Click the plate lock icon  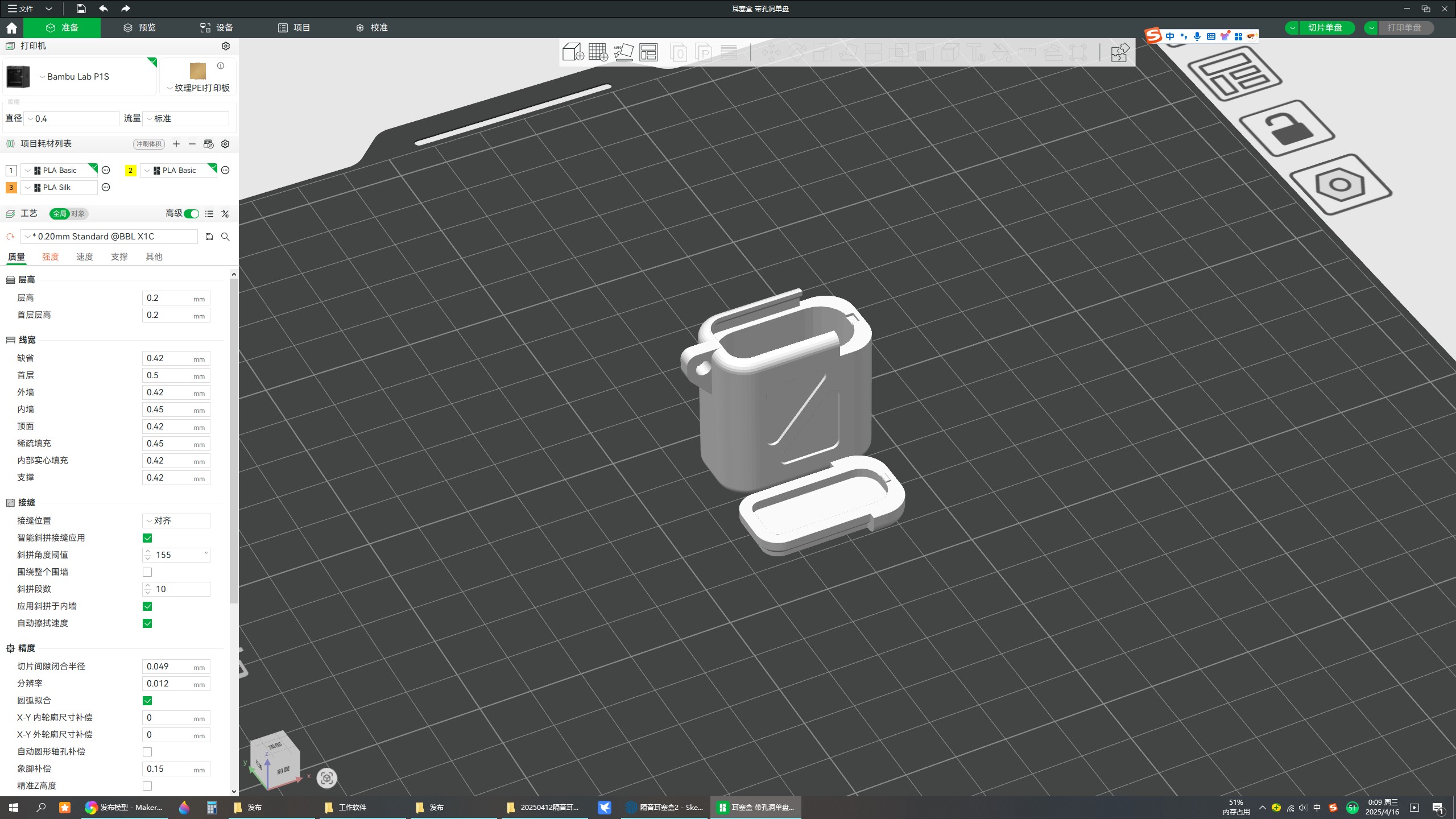point(1287,130)
